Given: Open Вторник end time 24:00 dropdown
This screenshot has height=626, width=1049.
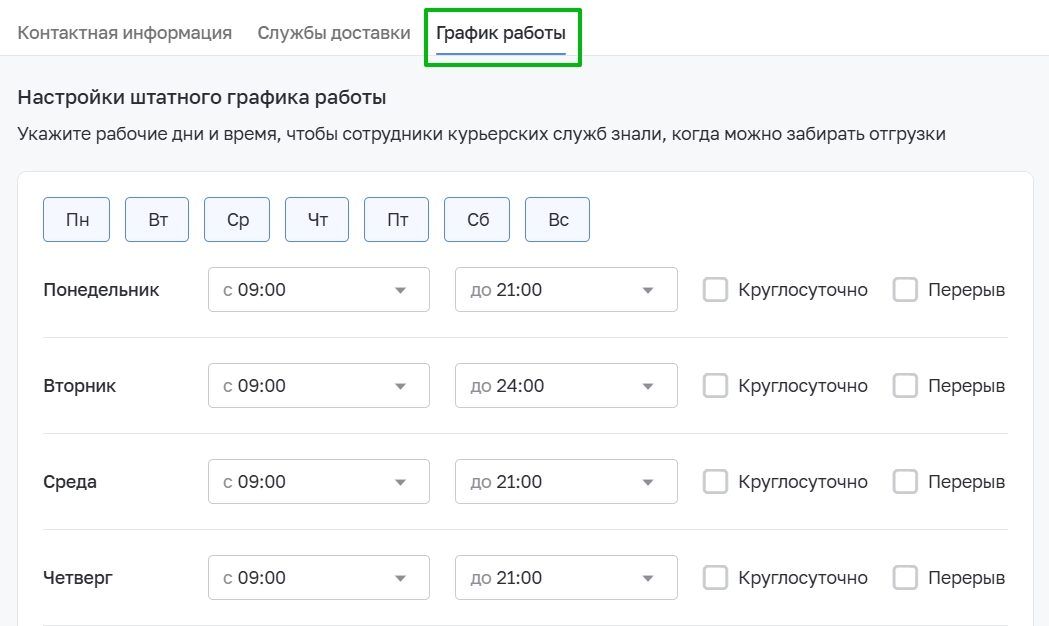Looking at the screenshot, I should pos(566,385).
